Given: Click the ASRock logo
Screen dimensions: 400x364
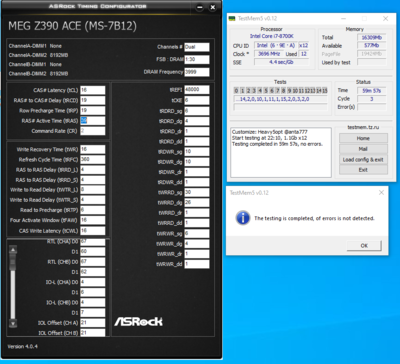Looking at the screenshot, I should 138,321.
